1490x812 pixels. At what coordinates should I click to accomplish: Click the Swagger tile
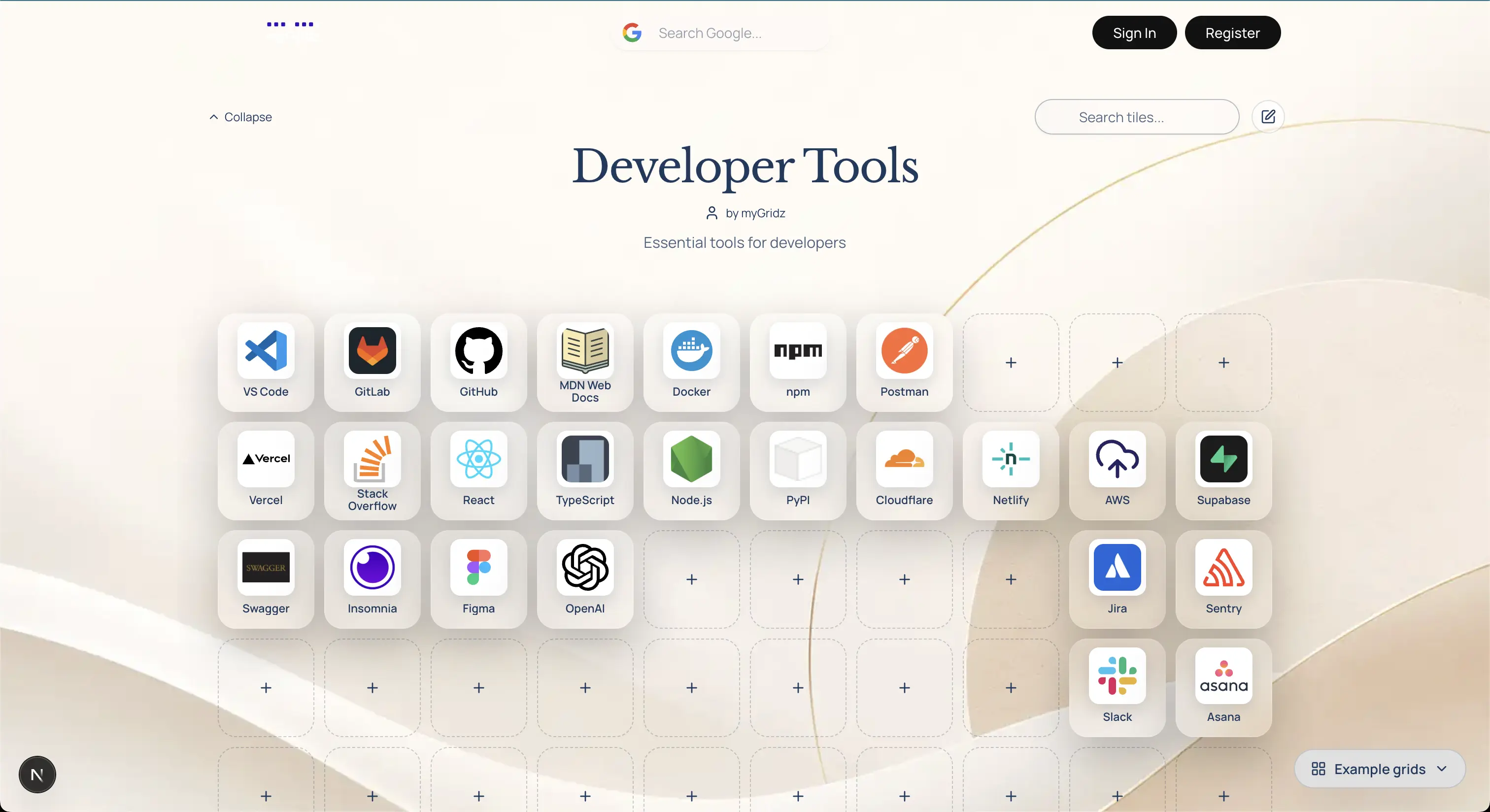266,579
